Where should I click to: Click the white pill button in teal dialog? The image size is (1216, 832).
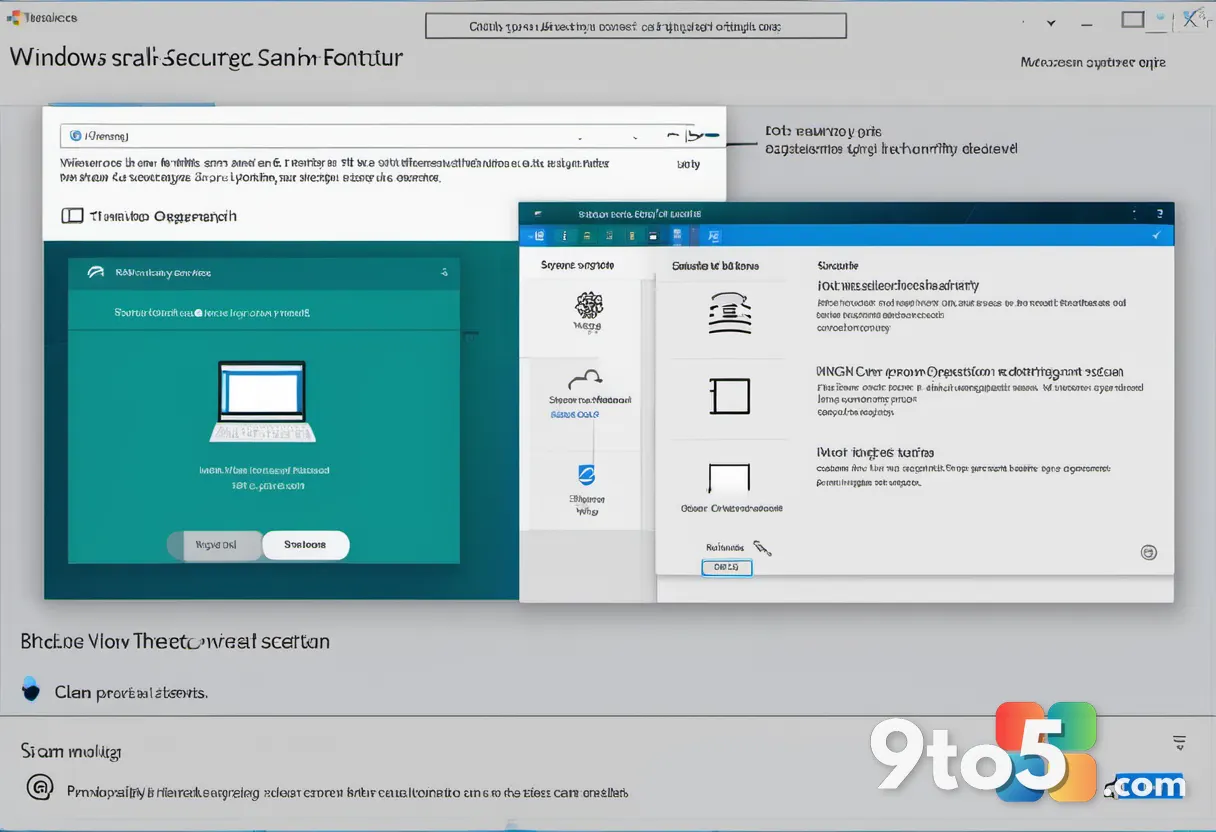305,545
